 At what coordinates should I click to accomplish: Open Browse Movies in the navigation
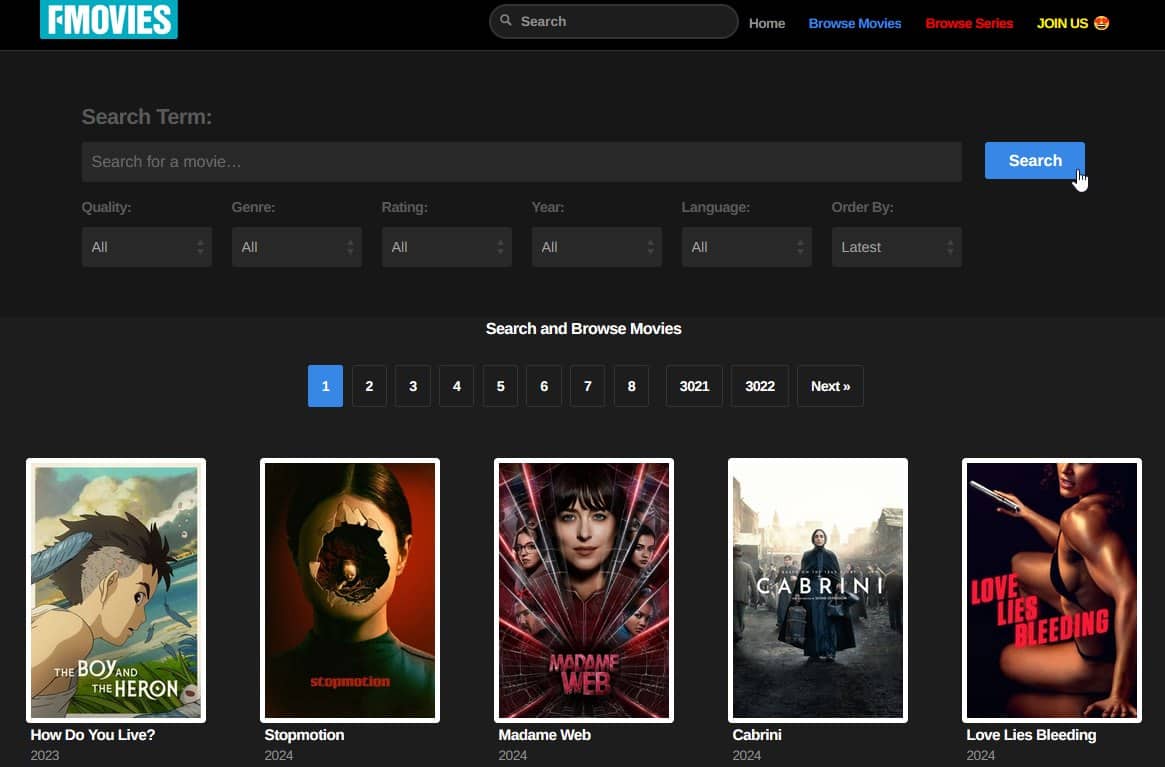[x=855, y=23]
